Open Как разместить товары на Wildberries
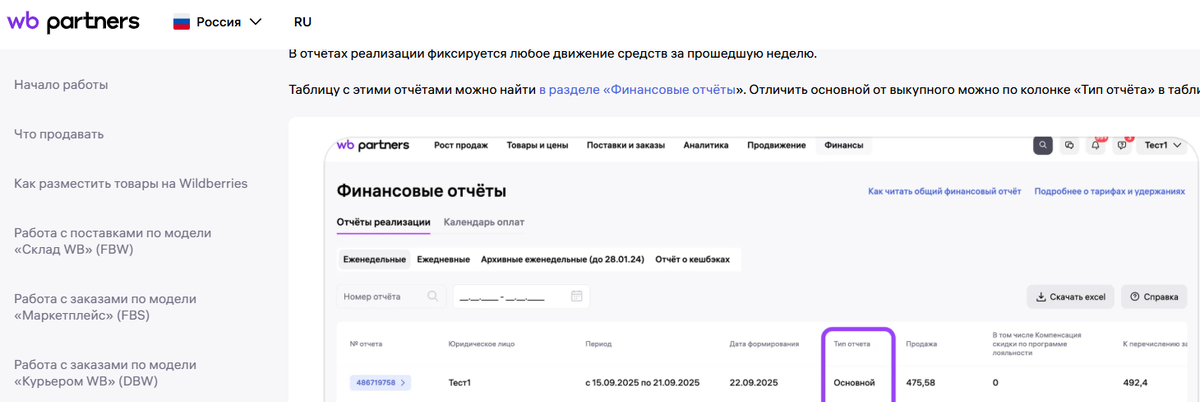Screen dimensions: 1200x402 (x=131, y=183)
